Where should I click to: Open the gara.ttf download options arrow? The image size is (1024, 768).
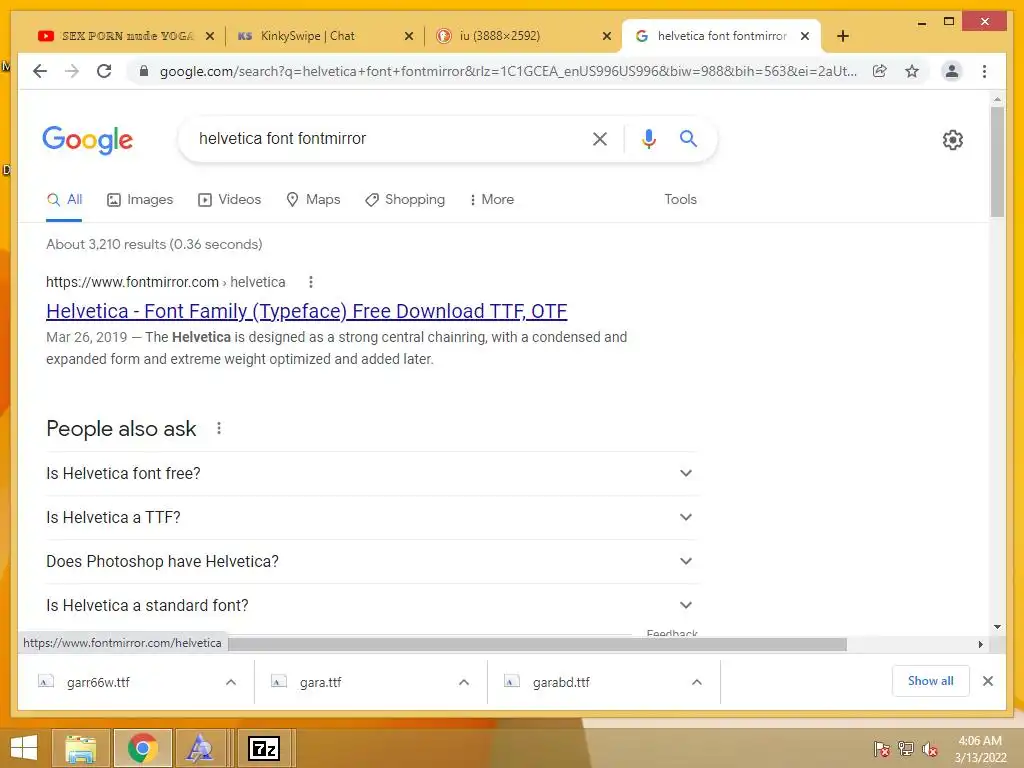click(x=464, y=682)
